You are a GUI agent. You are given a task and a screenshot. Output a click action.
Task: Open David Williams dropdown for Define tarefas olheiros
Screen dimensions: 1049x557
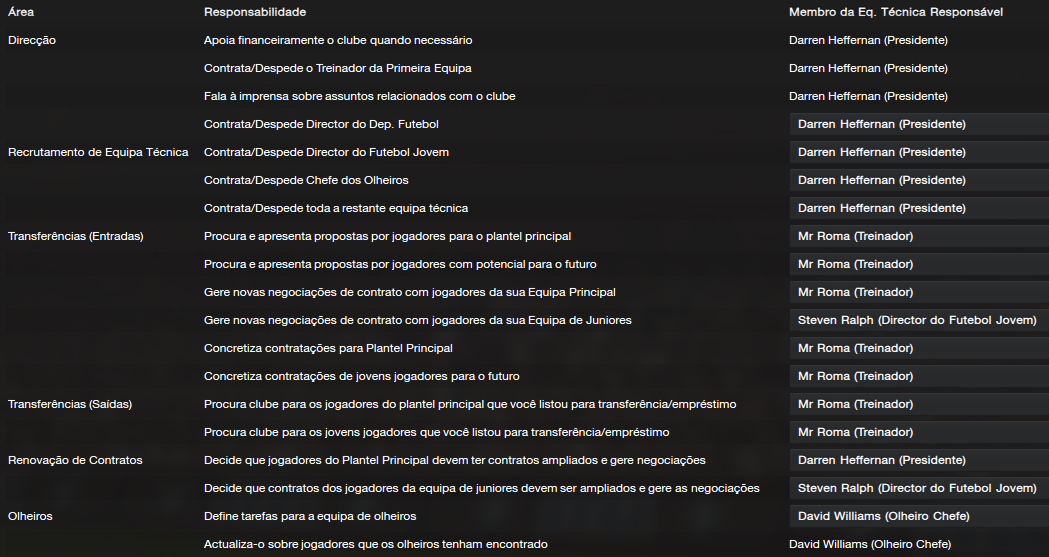pos(919,518)
